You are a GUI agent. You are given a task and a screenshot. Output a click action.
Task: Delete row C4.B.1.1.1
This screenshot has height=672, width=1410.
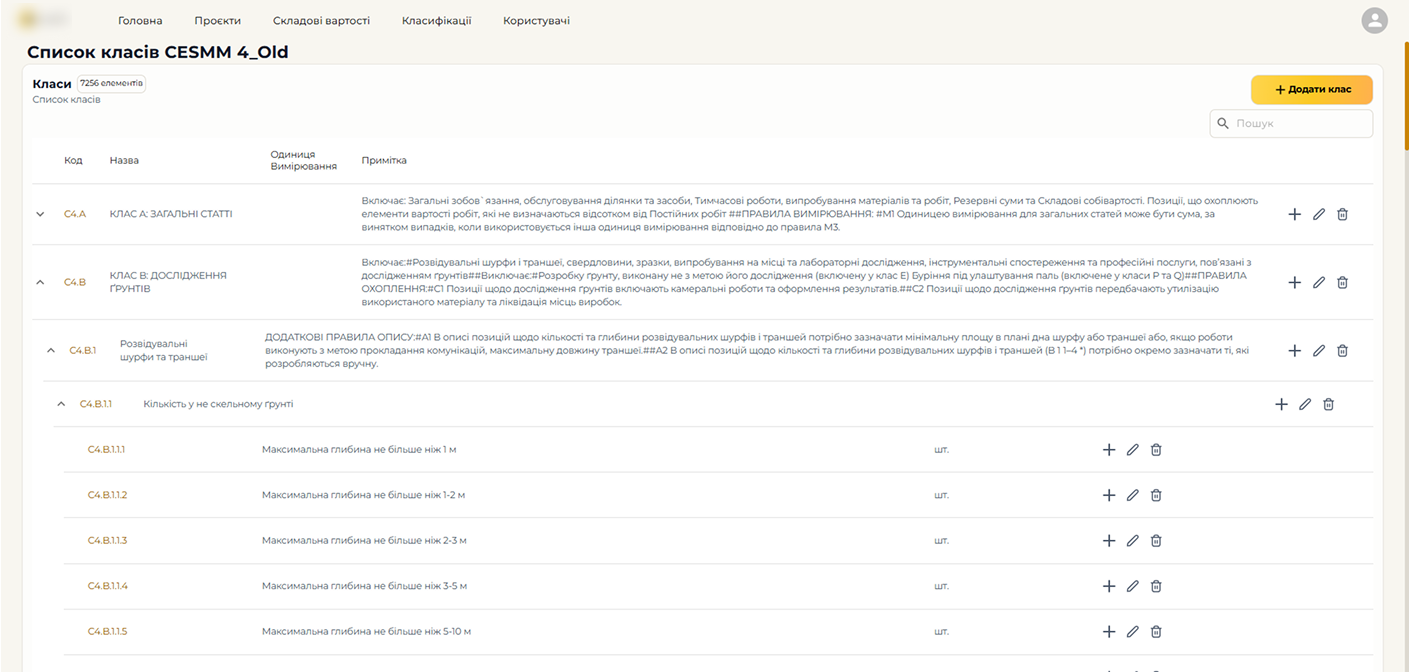pos(1156,450)
